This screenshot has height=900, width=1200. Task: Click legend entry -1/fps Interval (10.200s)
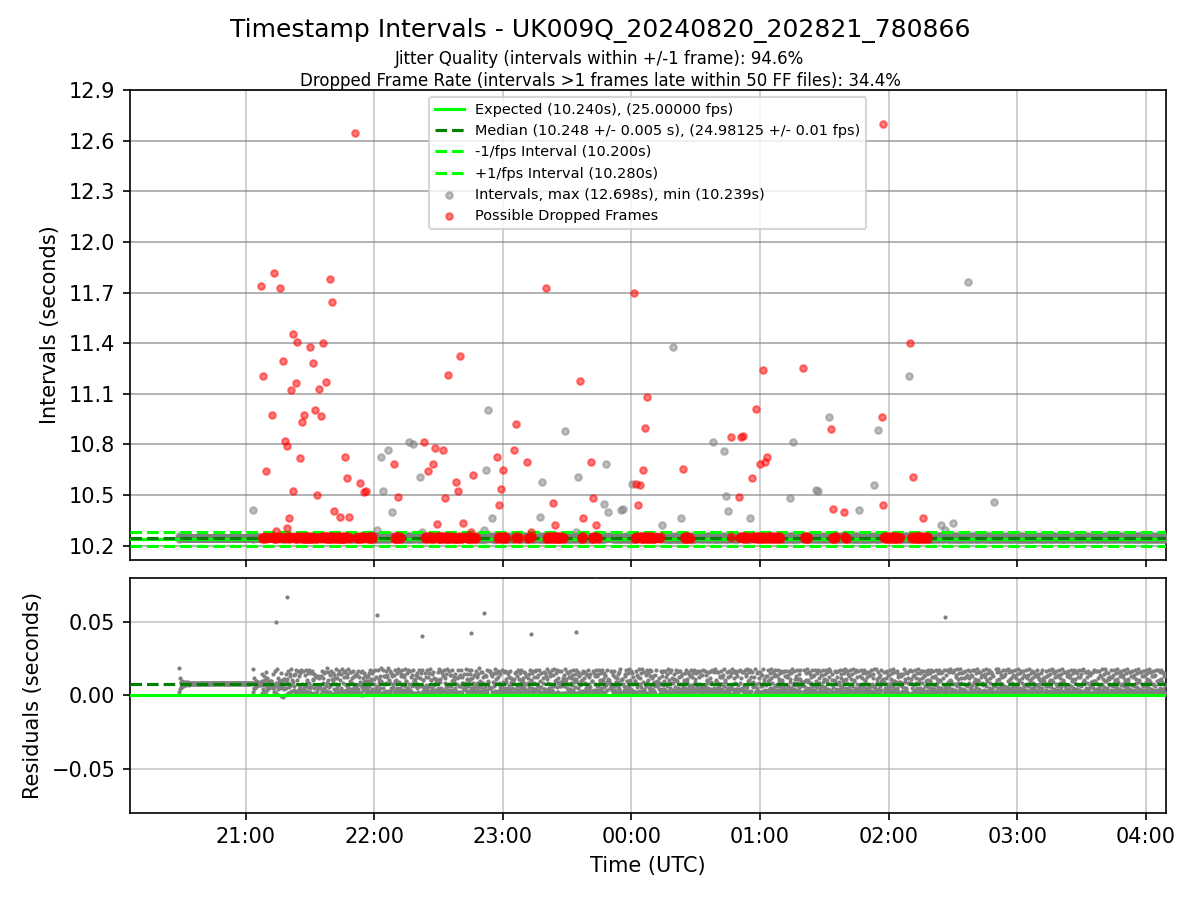[x=563, y=151]
